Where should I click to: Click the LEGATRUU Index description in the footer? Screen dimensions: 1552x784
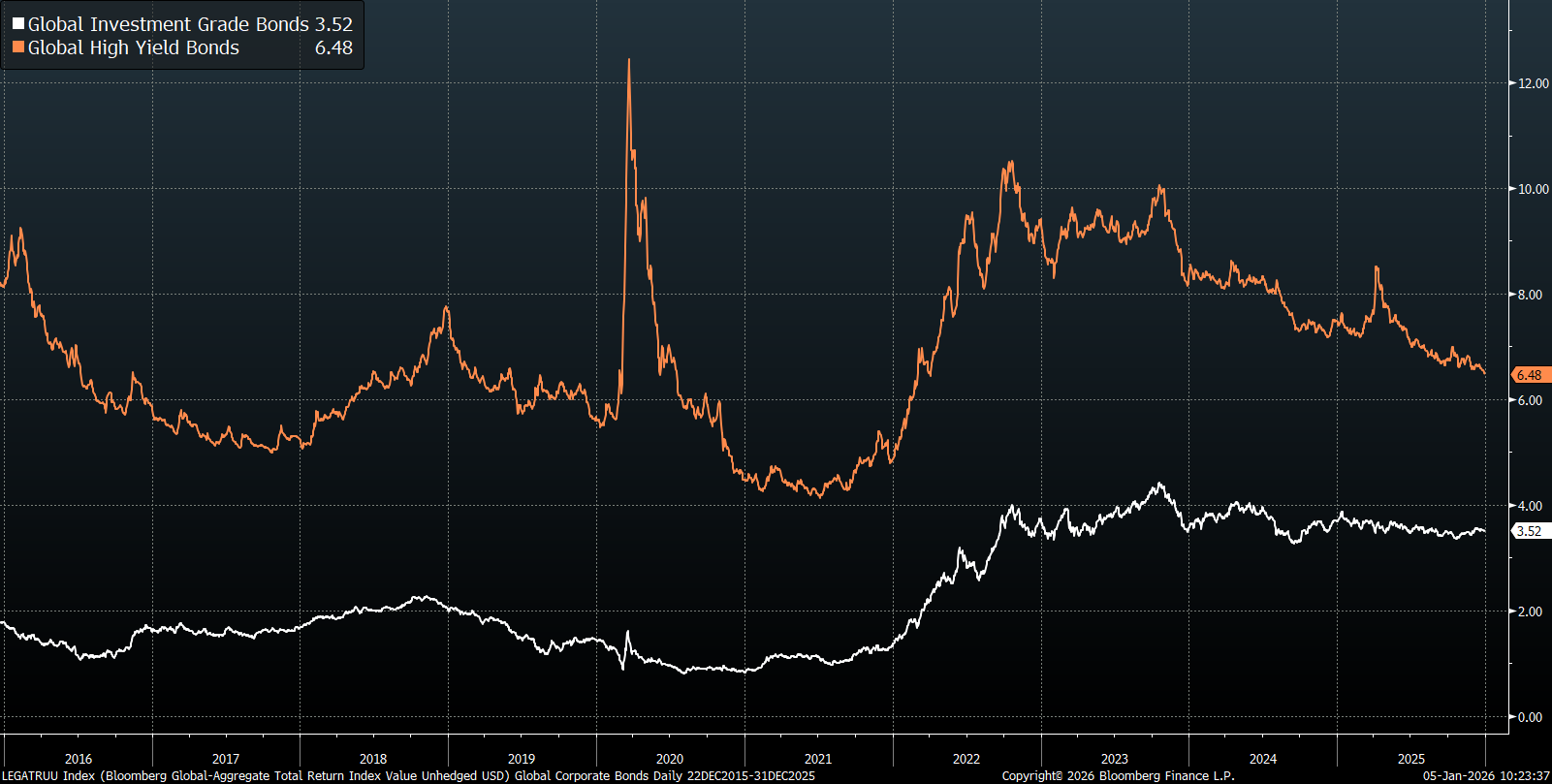[x=407, y=775]
